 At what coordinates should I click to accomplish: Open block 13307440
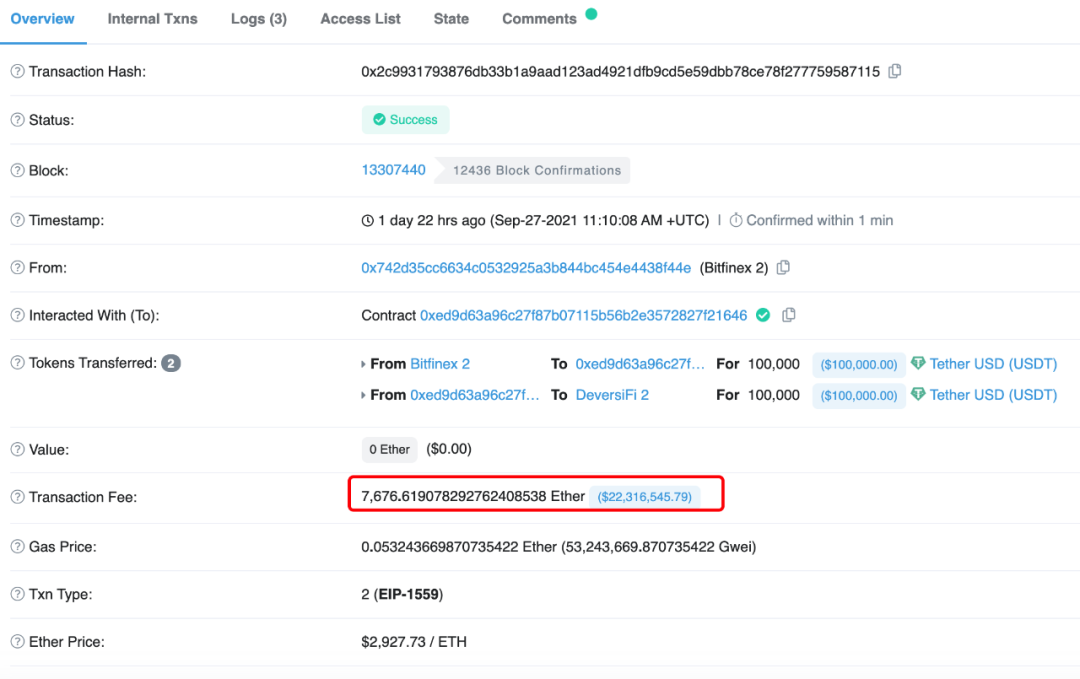tap(393, 170)
